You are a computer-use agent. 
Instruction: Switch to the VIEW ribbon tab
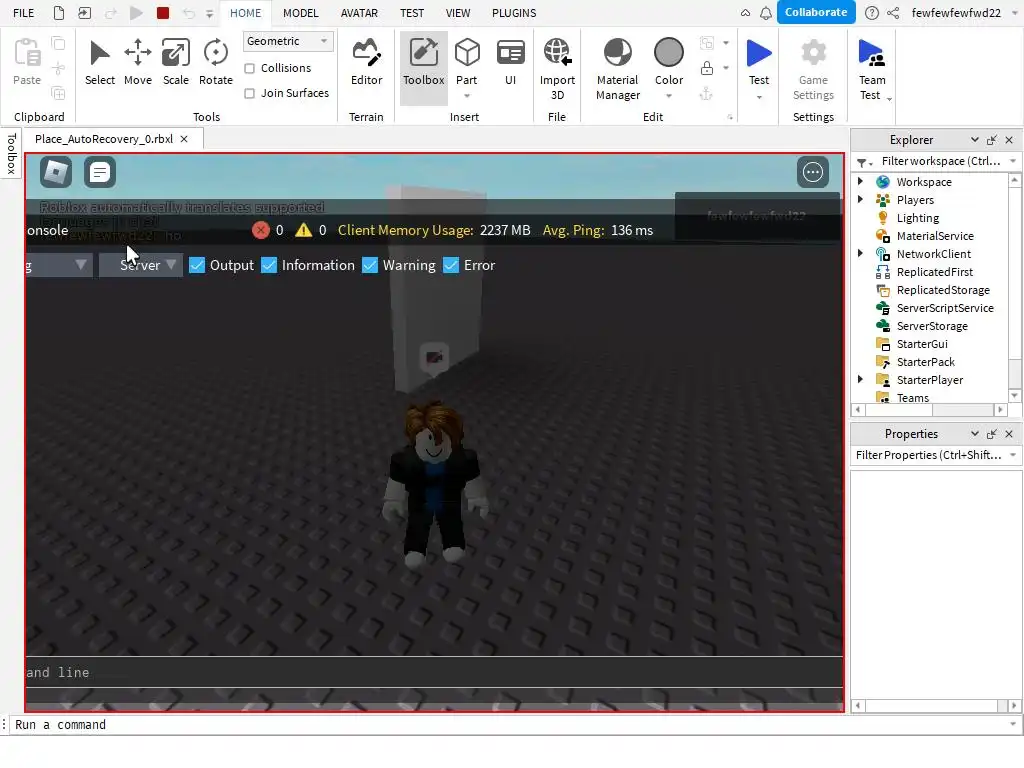[x=458, y=13]
